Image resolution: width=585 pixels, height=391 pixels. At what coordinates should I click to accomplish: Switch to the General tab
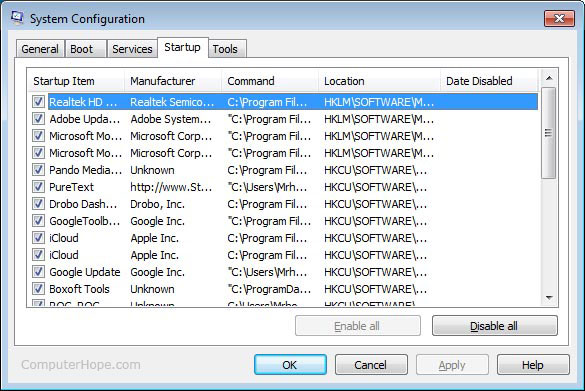coord(40,49)
